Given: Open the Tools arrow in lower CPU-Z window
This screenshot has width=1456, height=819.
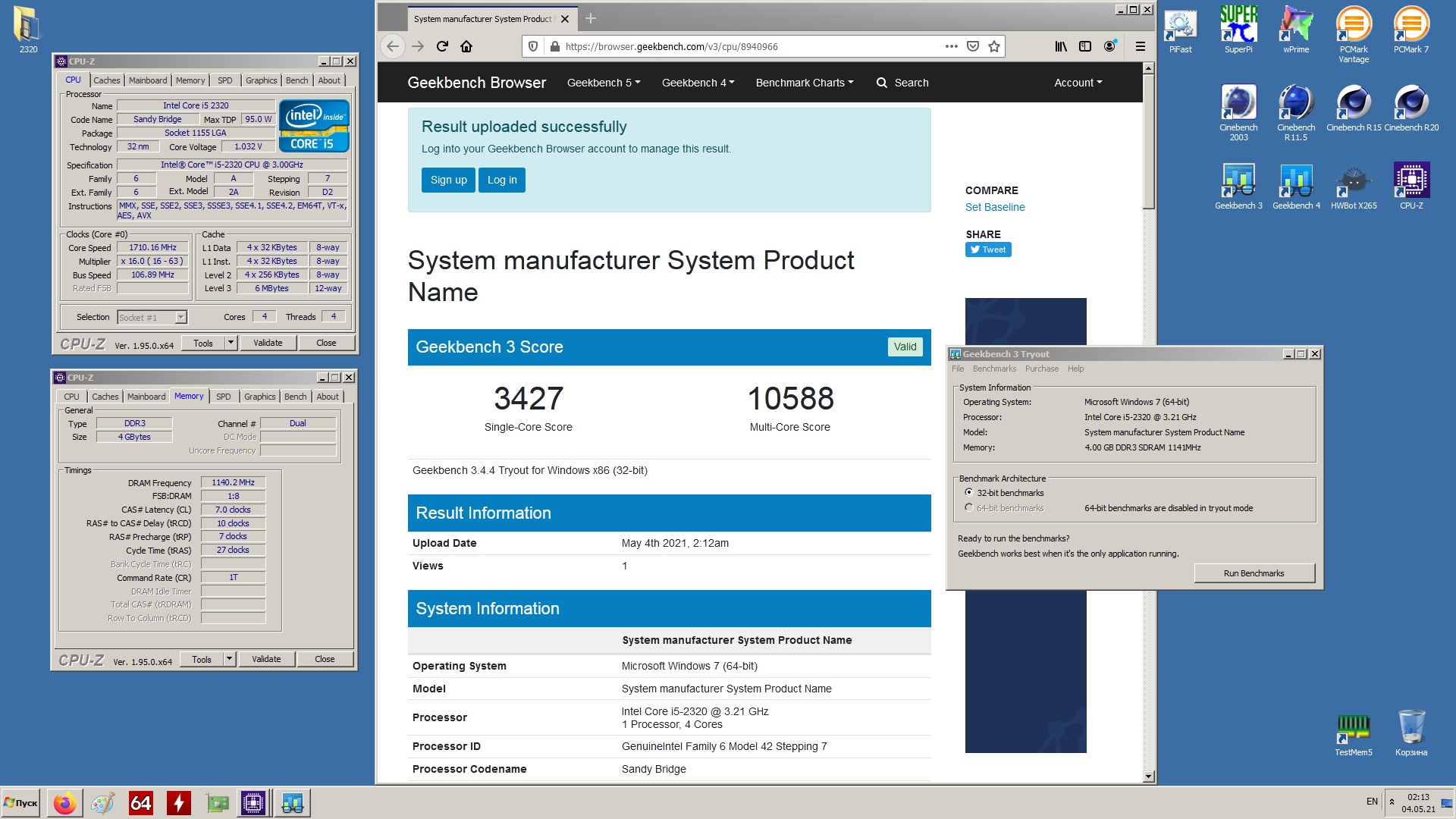Looking at the screenshot, I should (x=229, y=659).
